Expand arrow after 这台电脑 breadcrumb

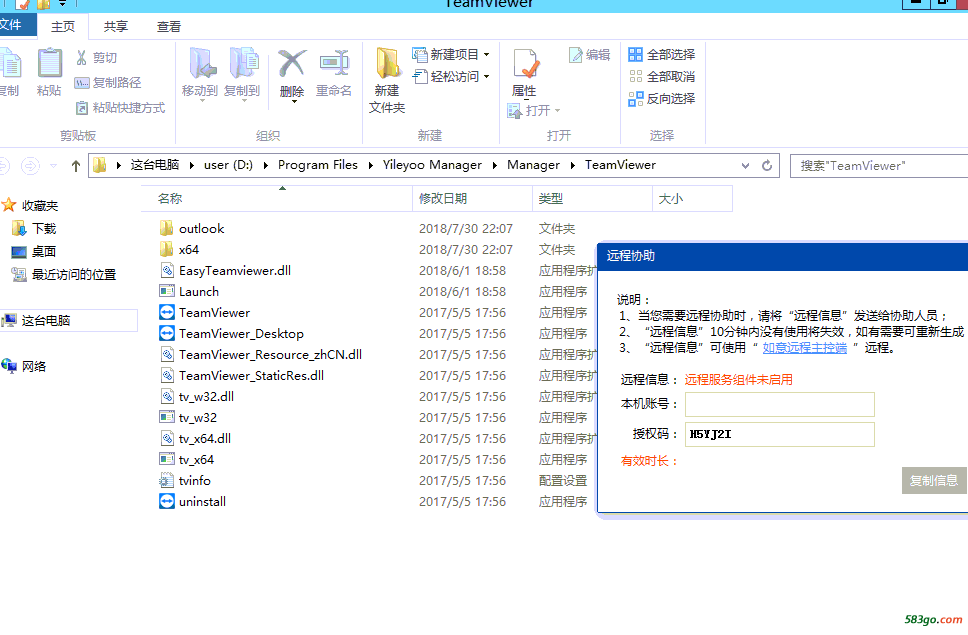191,165
